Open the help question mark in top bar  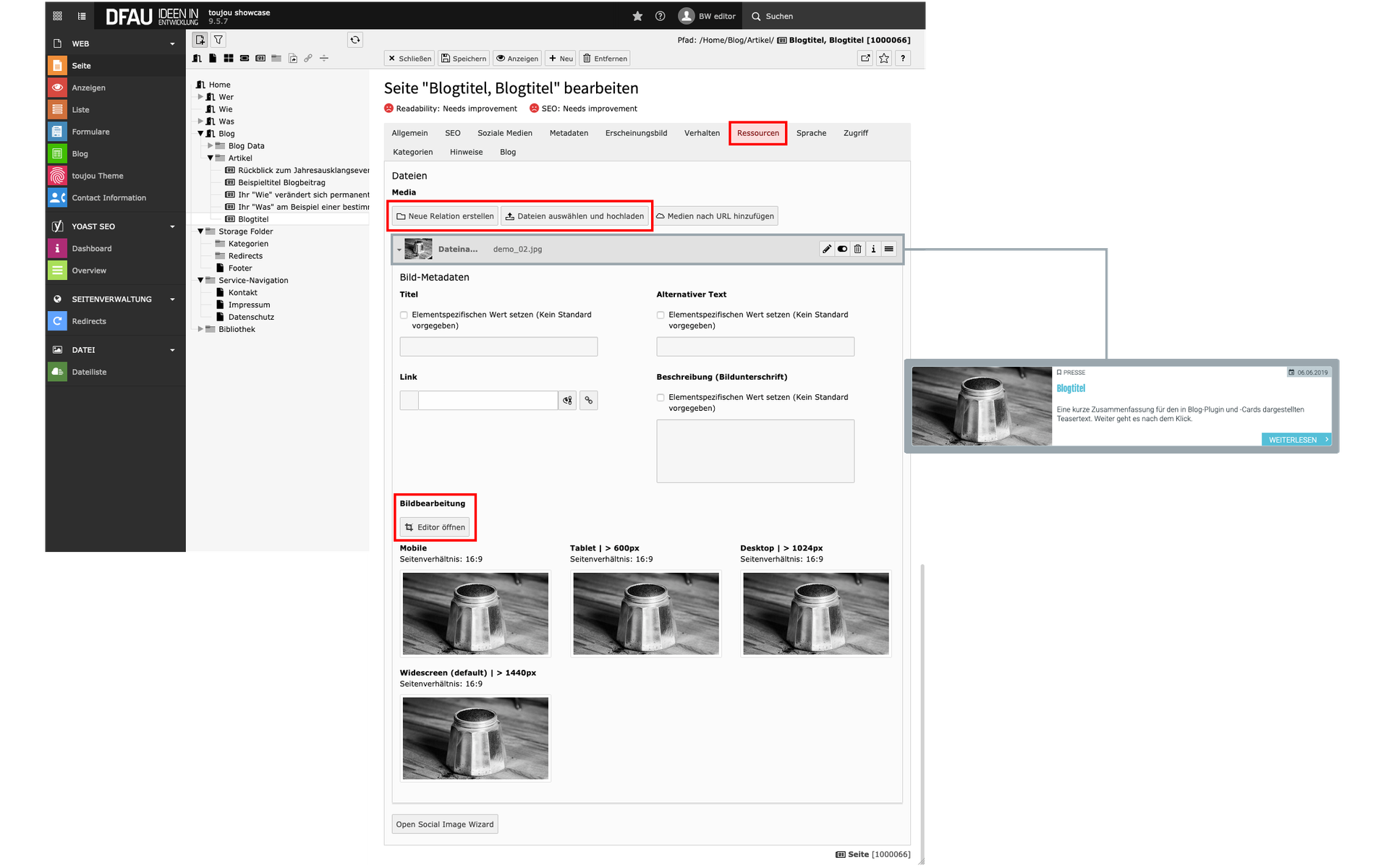click(660, 16)
